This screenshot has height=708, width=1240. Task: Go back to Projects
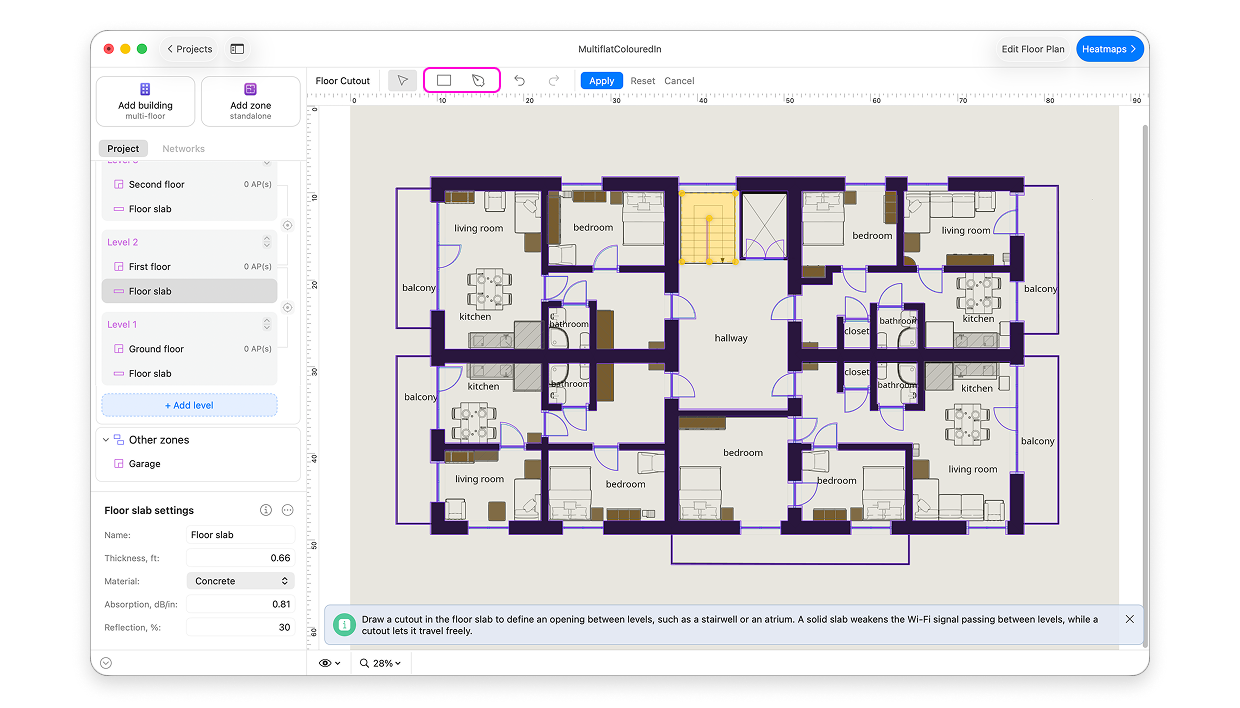coord(189,49)
